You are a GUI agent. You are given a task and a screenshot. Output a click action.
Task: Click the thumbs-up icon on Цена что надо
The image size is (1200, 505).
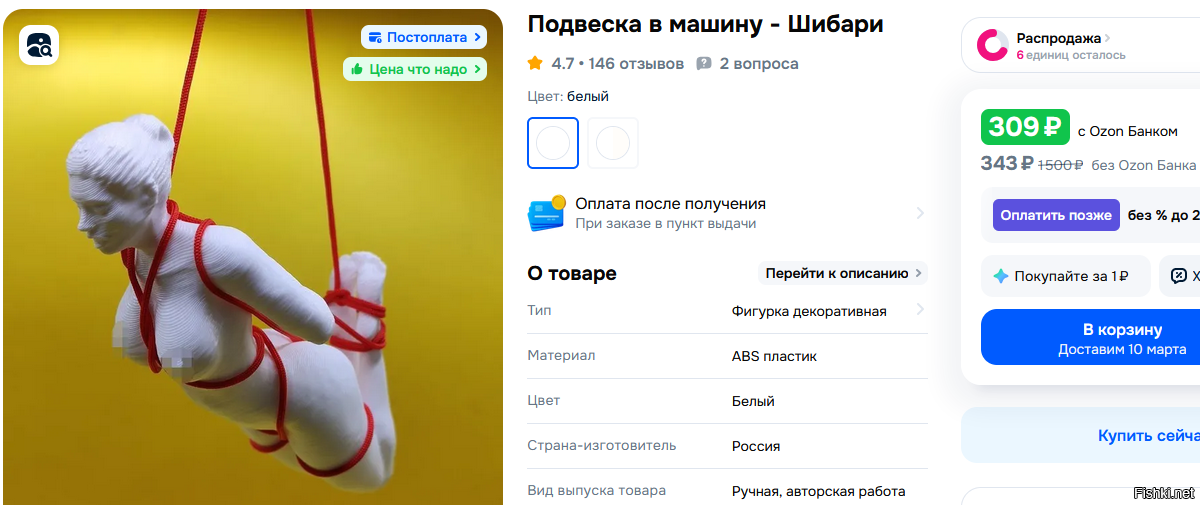(357, 69)
